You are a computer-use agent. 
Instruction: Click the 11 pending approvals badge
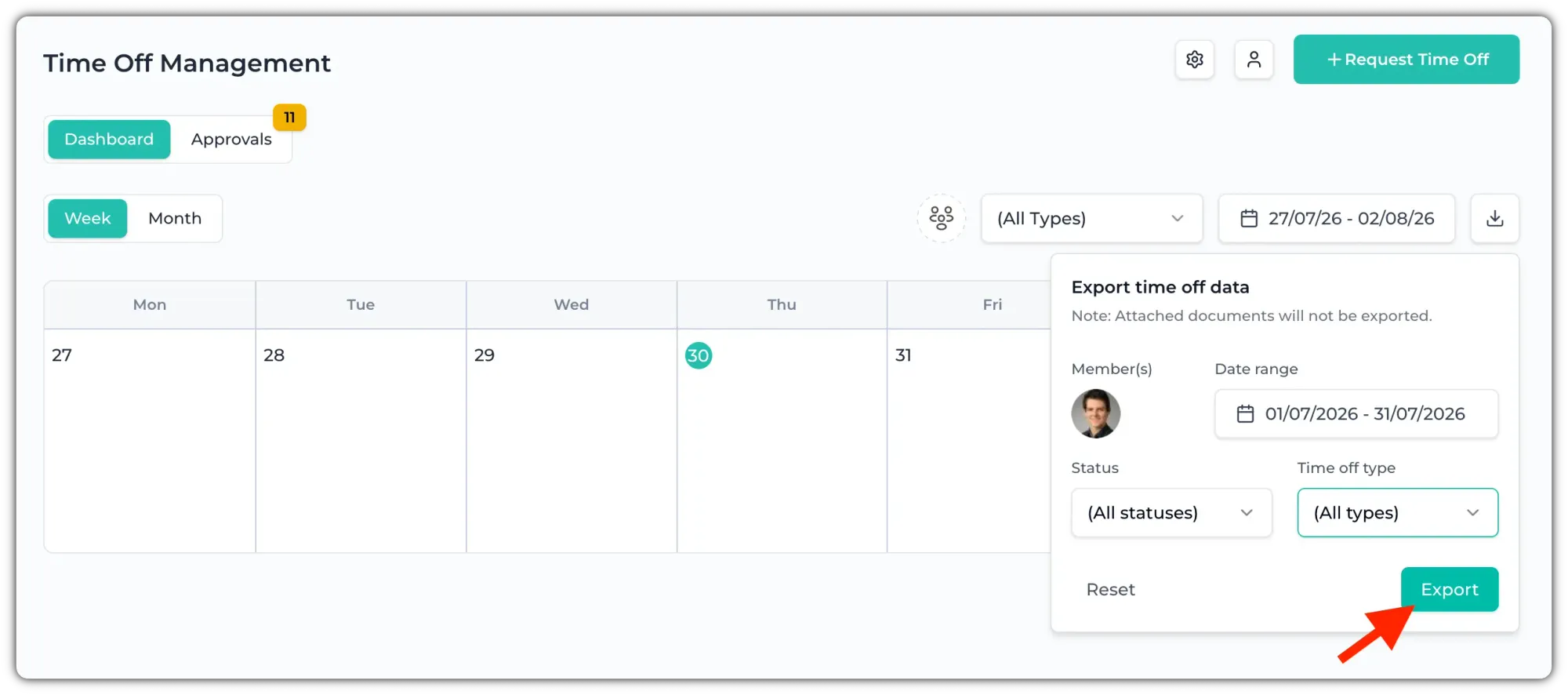pyautogui.click(x=289, y=118)
